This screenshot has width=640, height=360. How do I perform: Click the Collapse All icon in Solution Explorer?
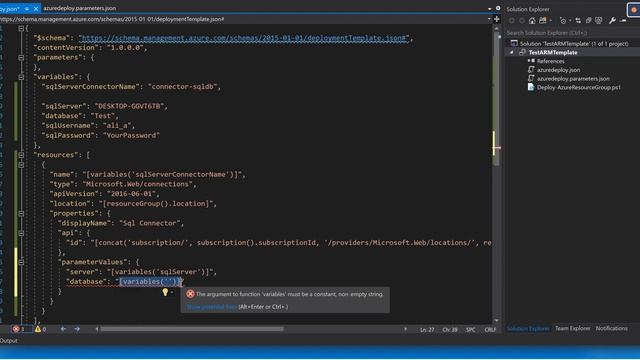[x=589, y=20]
